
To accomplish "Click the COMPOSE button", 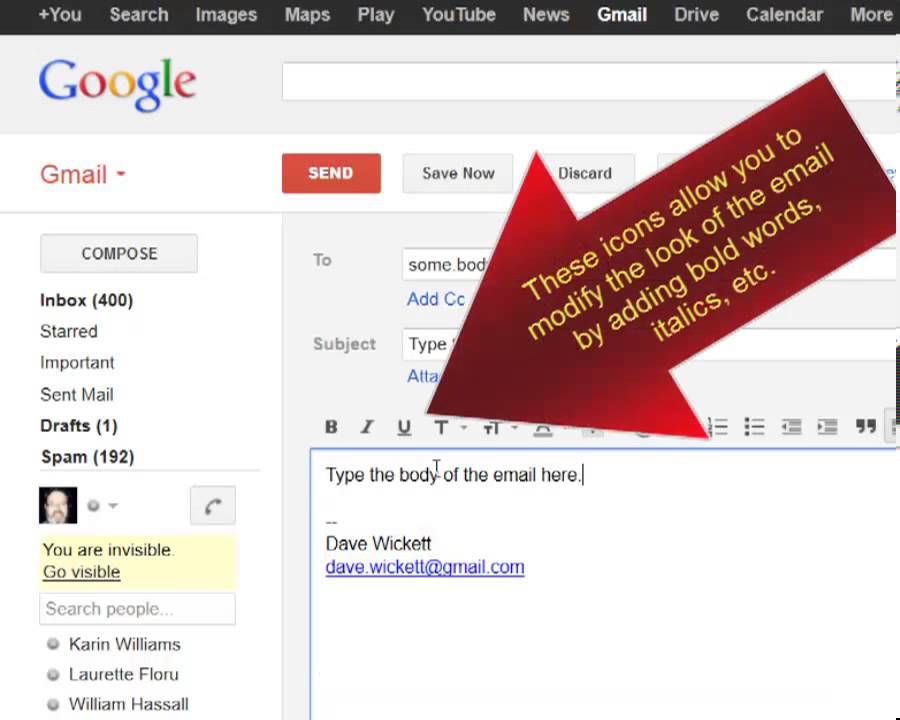I will point(119,253).
